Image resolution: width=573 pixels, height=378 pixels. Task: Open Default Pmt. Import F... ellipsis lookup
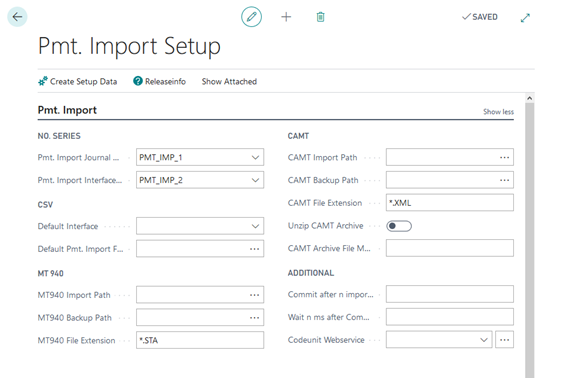click(x=255, y=249)
